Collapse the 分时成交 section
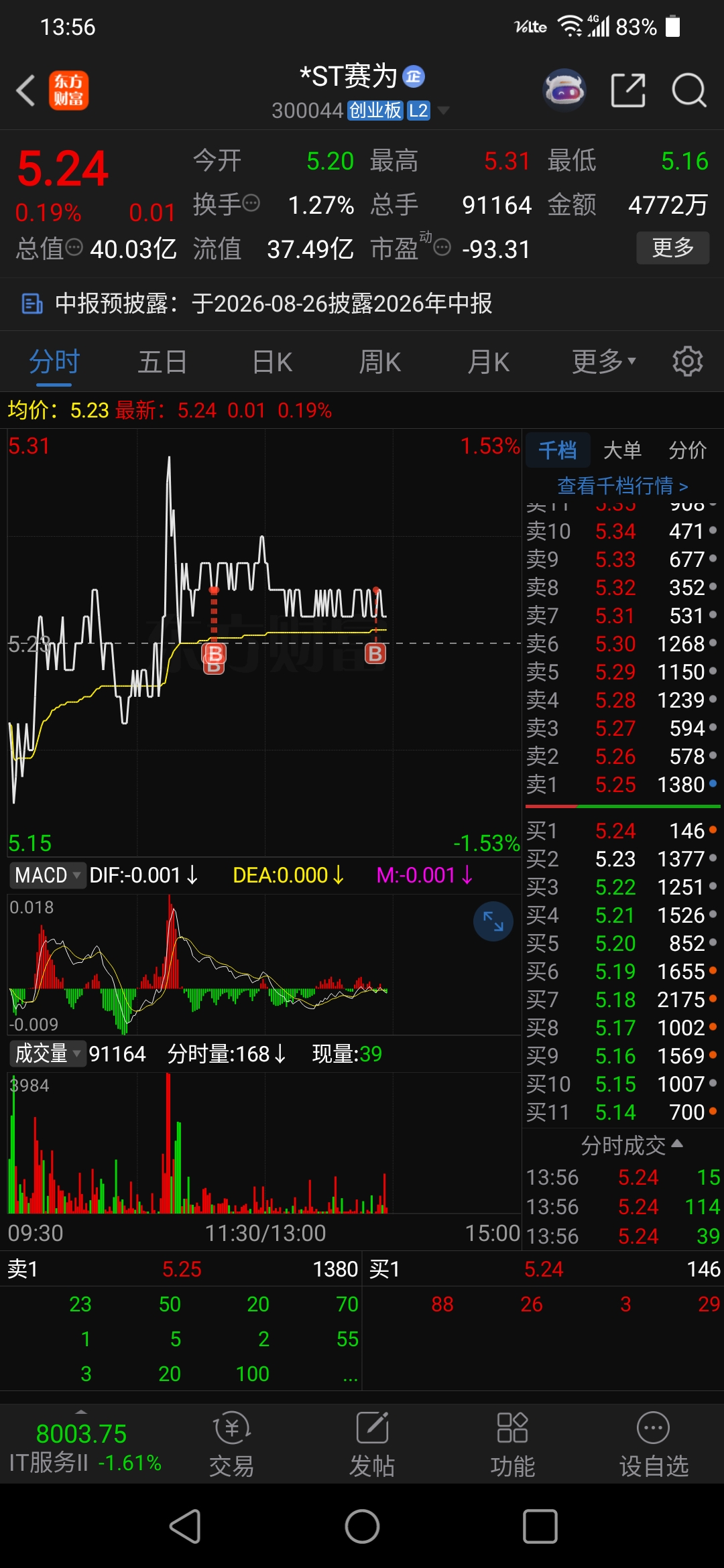This screenshot has width=724, height=1568. tap(631, 1145)
